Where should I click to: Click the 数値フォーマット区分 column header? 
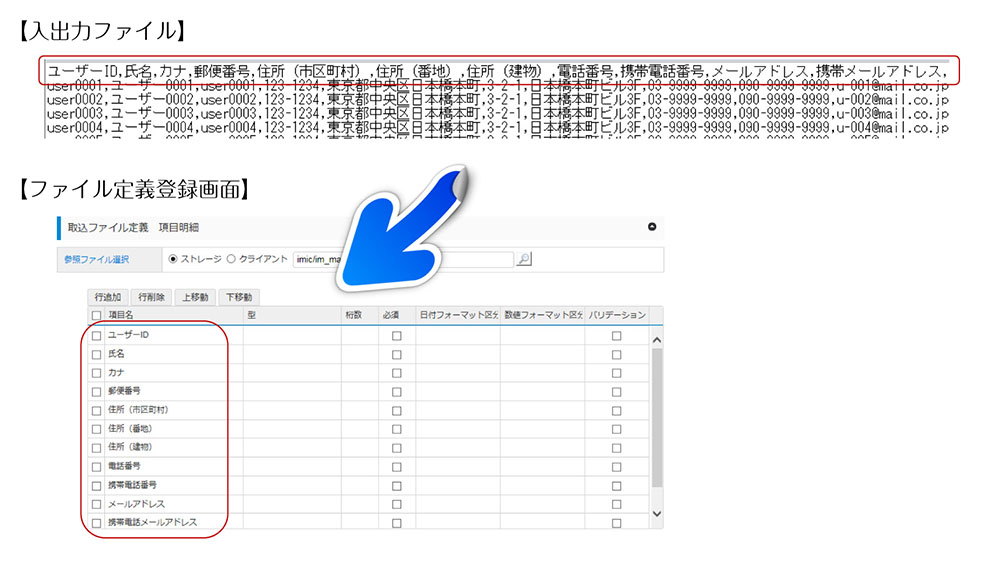pos(543,315)
